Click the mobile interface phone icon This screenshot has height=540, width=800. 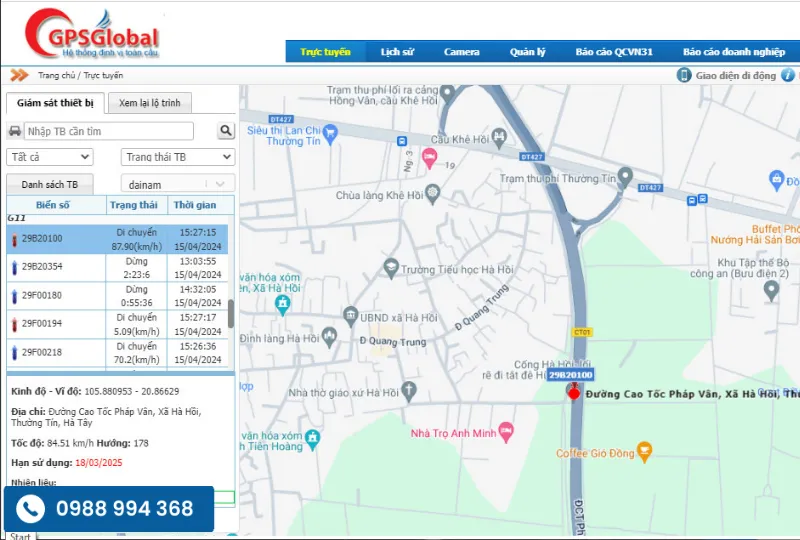685,75
